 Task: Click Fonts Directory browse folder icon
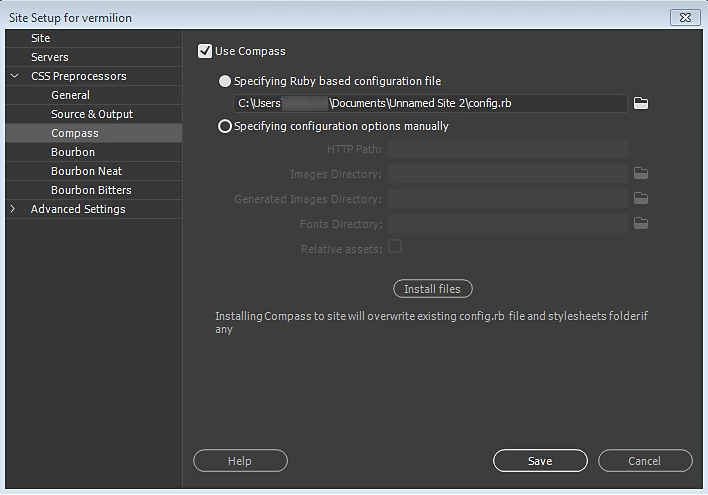(641, 224)
